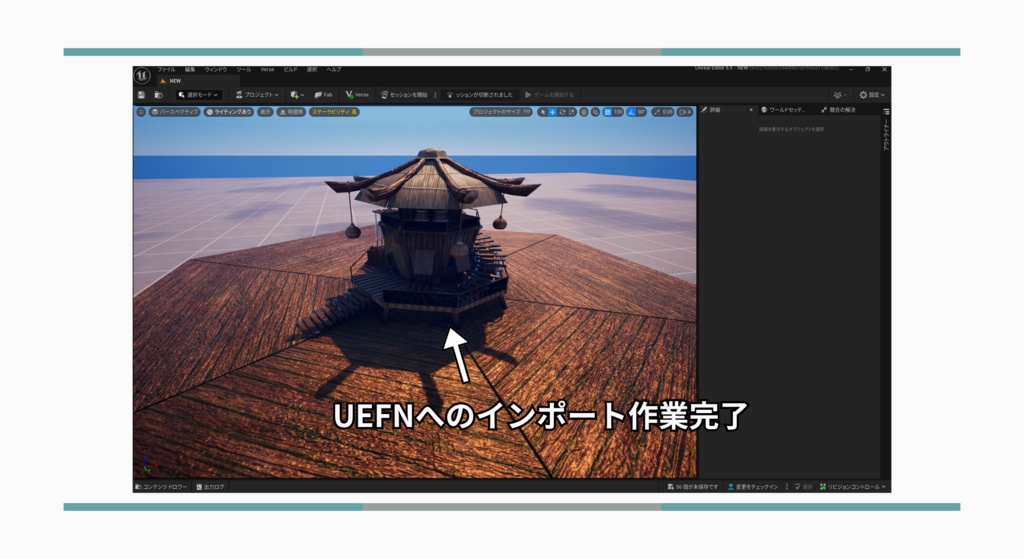1024x559 pixels.
Task: Toggle rotation snapping angle icon
Action: coord(631,112)
